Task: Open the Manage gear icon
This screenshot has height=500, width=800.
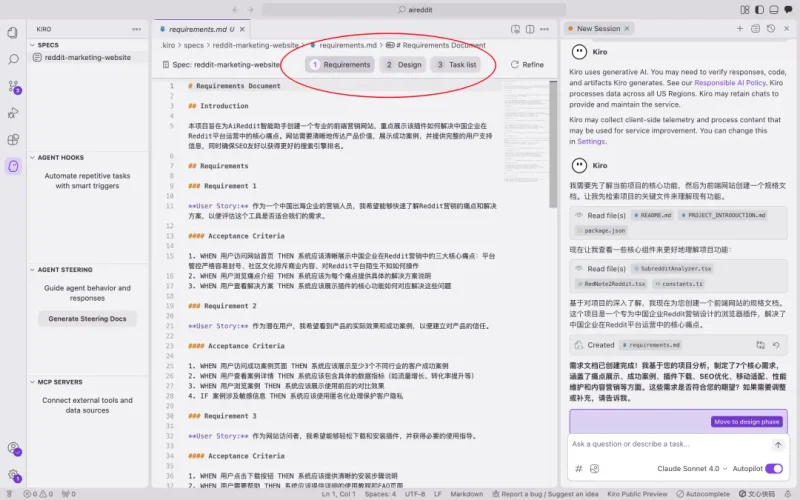Action: [14, 475]
